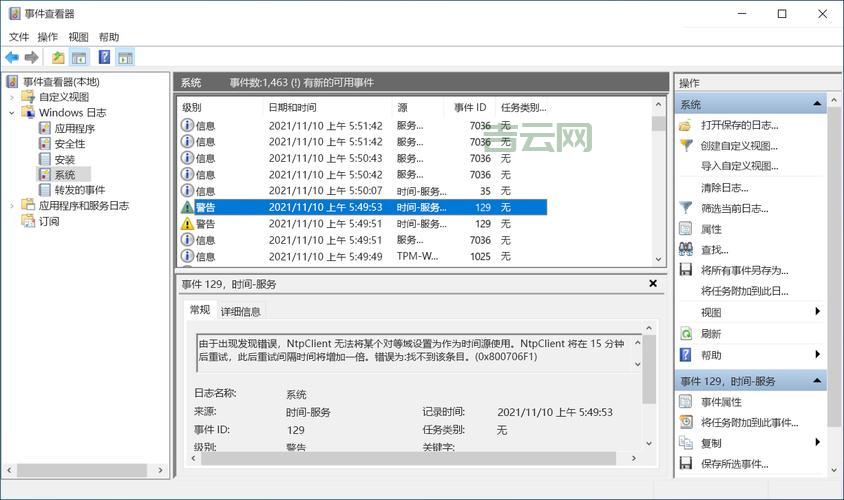Select TPM-W event with ID 1025
Viewport: 844px width, 500px height.
pos(363,257)
